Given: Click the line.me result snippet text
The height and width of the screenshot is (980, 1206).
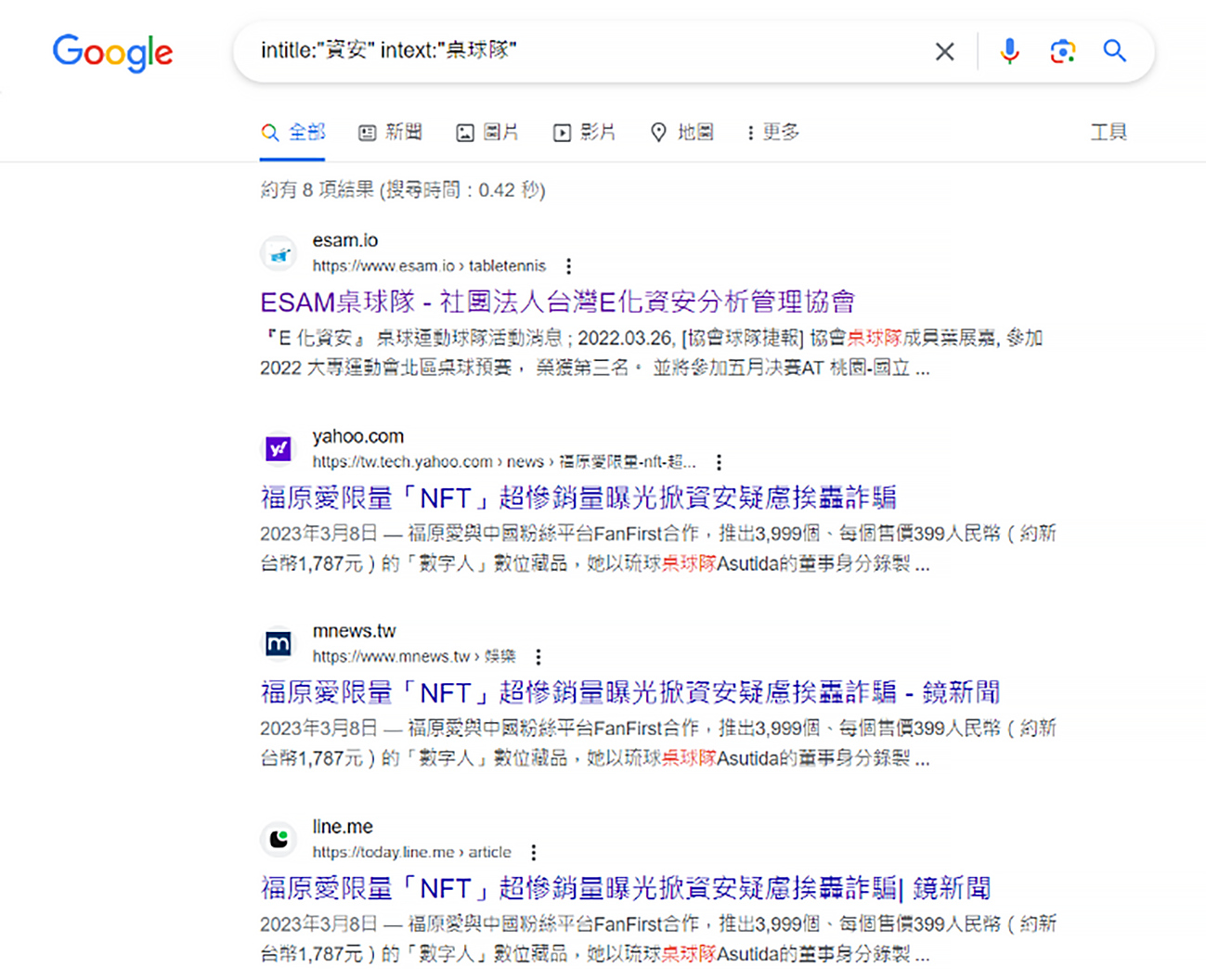Looking at the screenshot, I should point(658,939).
